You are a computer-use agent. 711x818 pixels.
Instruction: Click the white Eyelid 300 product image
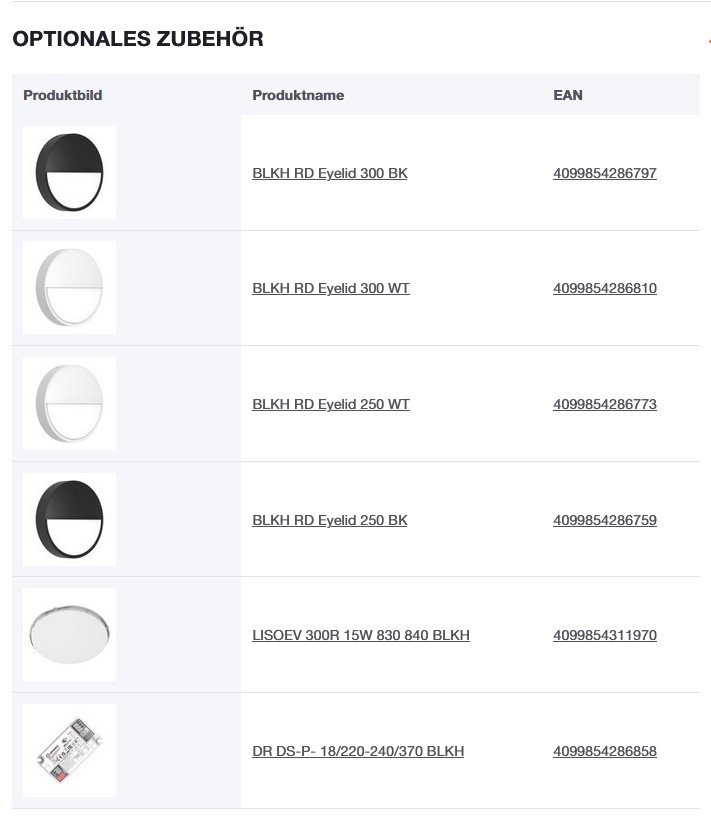tap(69, 287)
